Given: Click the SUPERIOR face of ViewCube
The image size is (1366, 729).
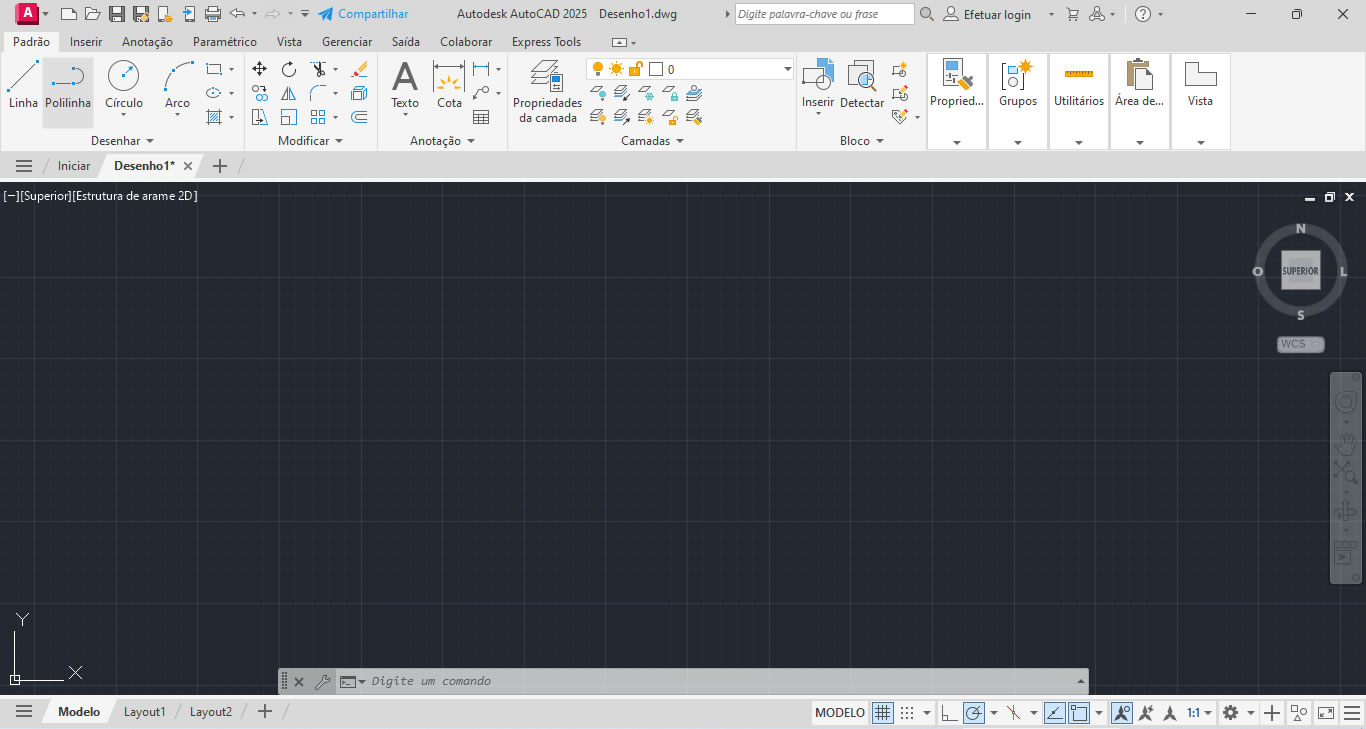Looking at the screenshot, I should (x=1300, y=271).
